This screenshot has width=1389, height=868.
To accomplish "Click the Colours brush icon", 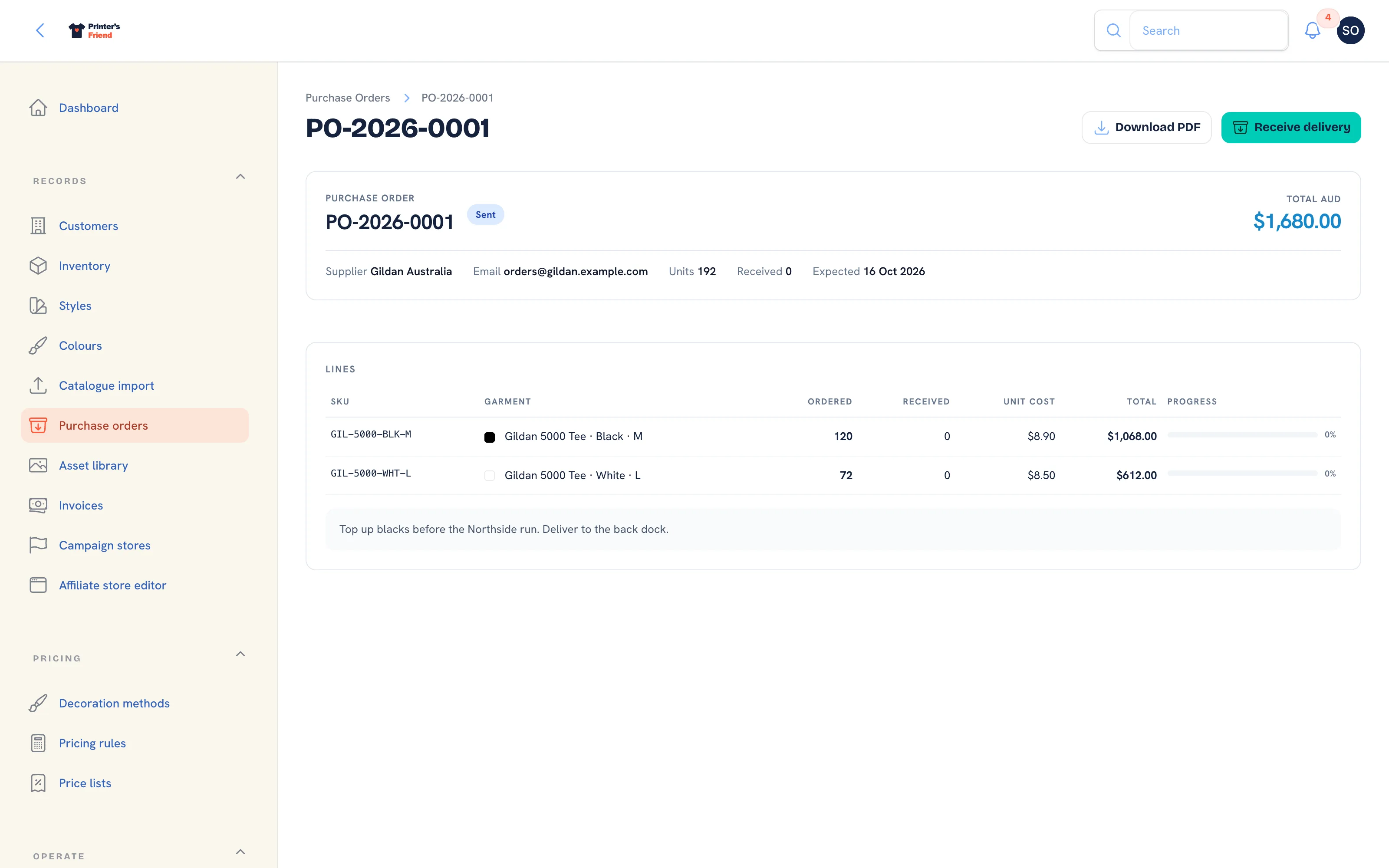I will click(x=38, y=345).
